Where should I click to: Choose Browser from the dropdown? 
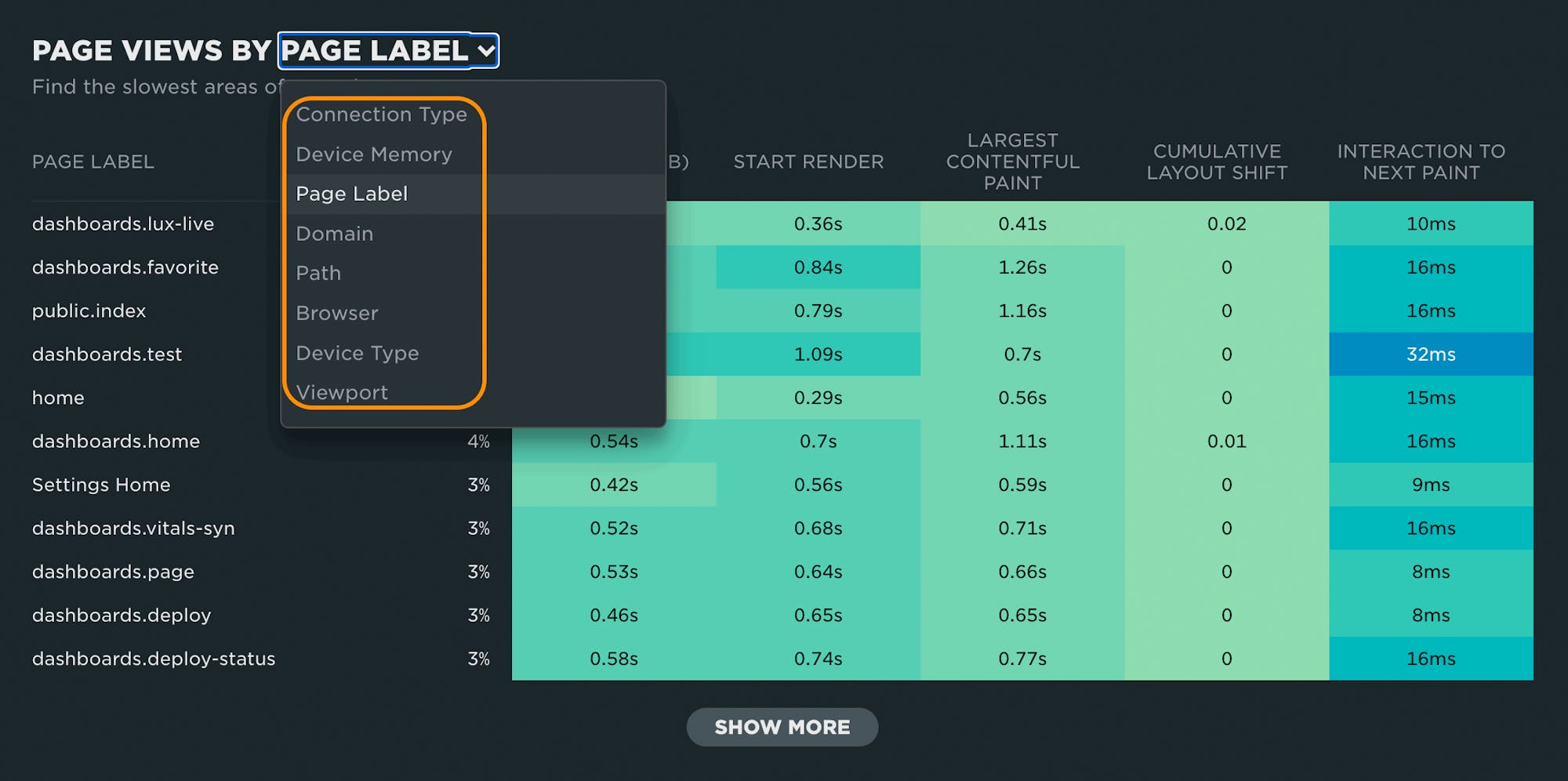pos(337,313)
